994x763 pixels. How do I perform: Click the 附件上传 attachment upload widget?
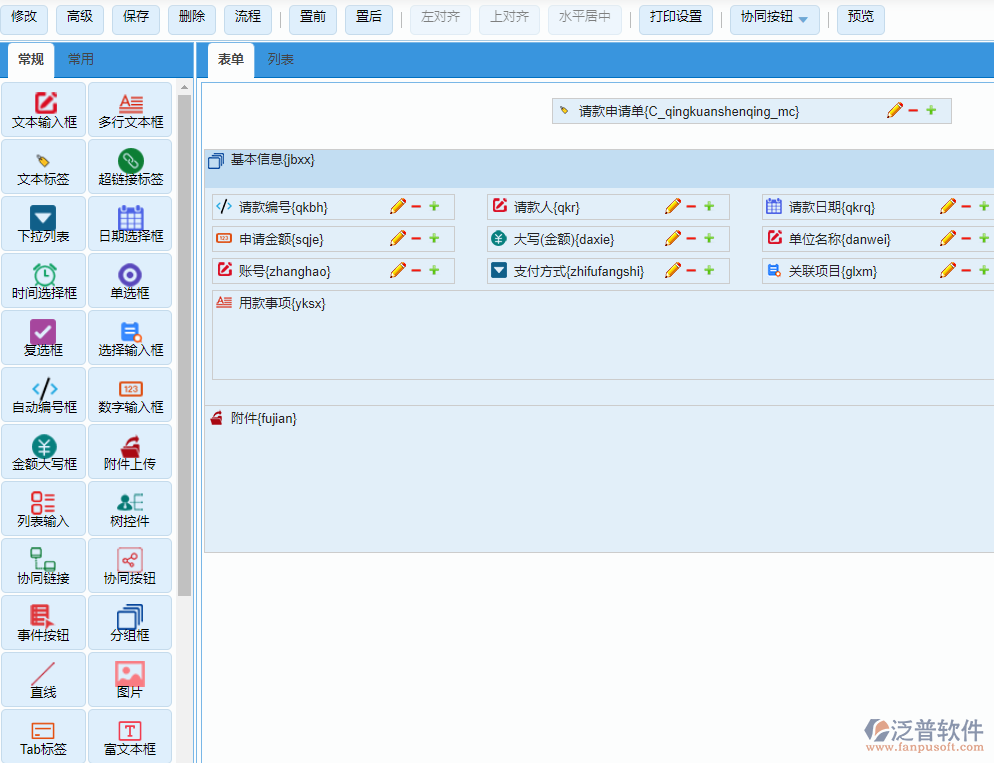(x=130, y=452)
